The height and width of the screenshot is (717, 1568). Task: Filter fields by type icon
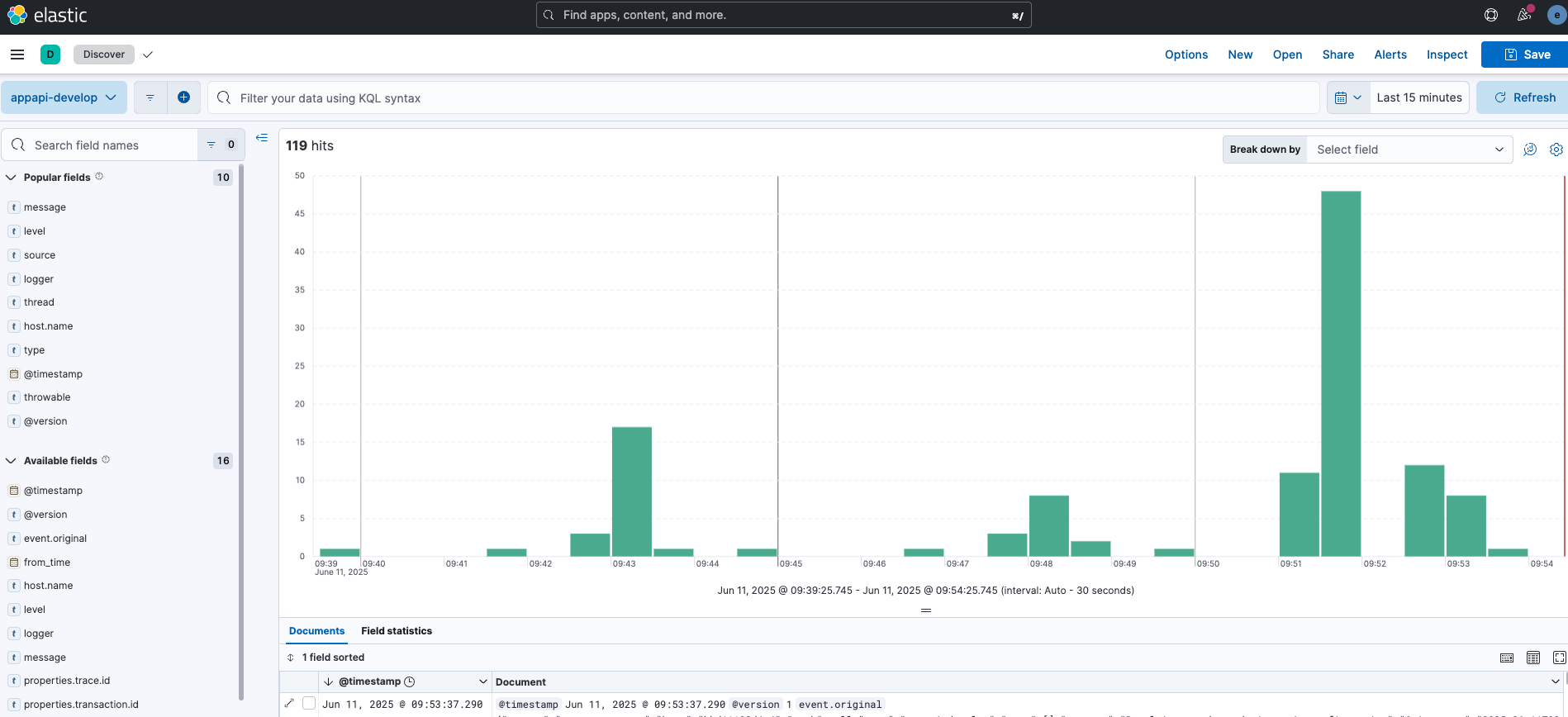221,145
